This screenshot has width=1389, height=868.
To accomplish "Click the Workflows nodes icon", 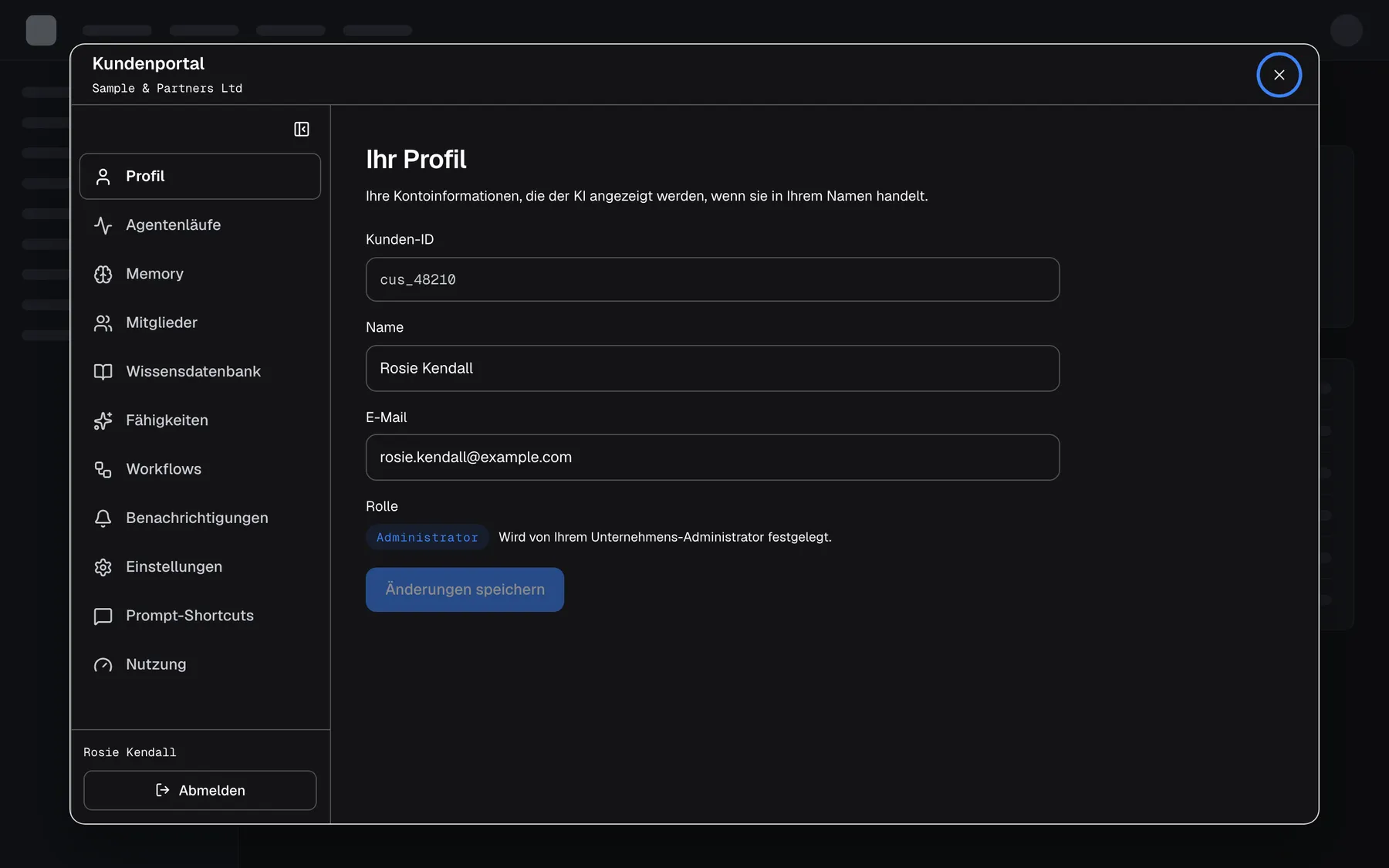I will point(103,469).
